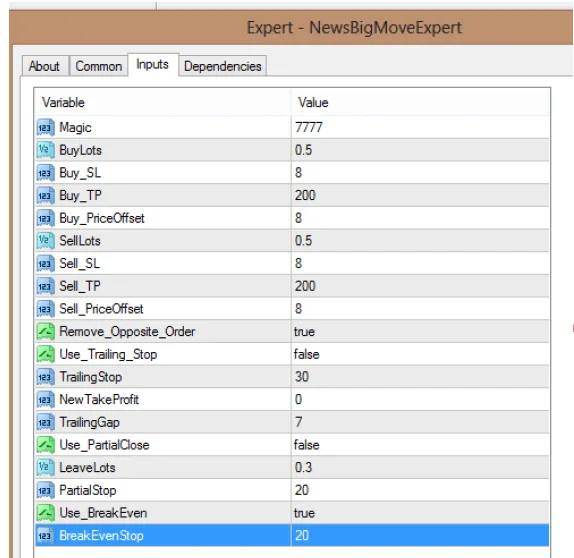574x558 pixels.
Task: Switch to the About tab
Action: tap(45, 66)
